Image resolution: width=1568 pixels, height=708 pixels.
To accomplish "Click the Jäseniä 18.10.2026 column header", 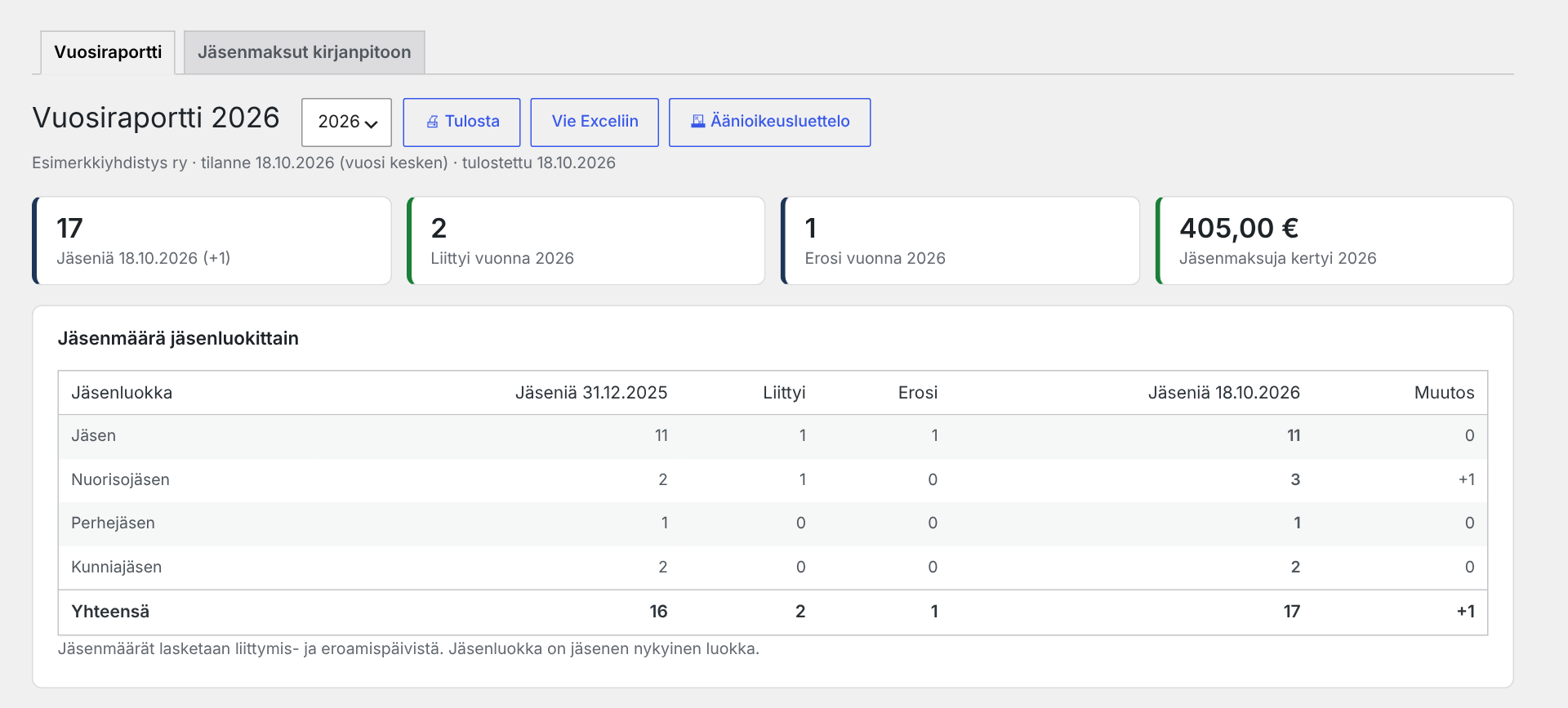I will tap(1224, 393).
